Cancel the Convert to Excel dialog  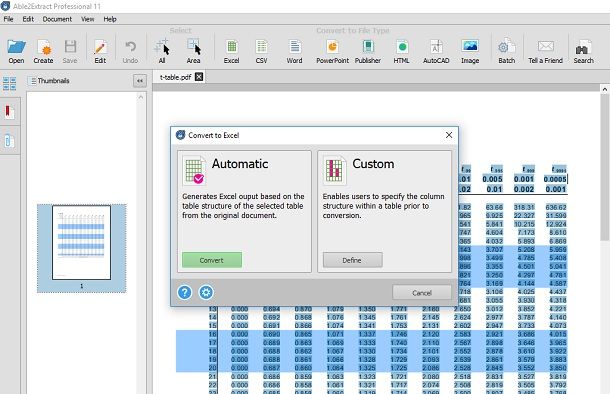[422, 292]
